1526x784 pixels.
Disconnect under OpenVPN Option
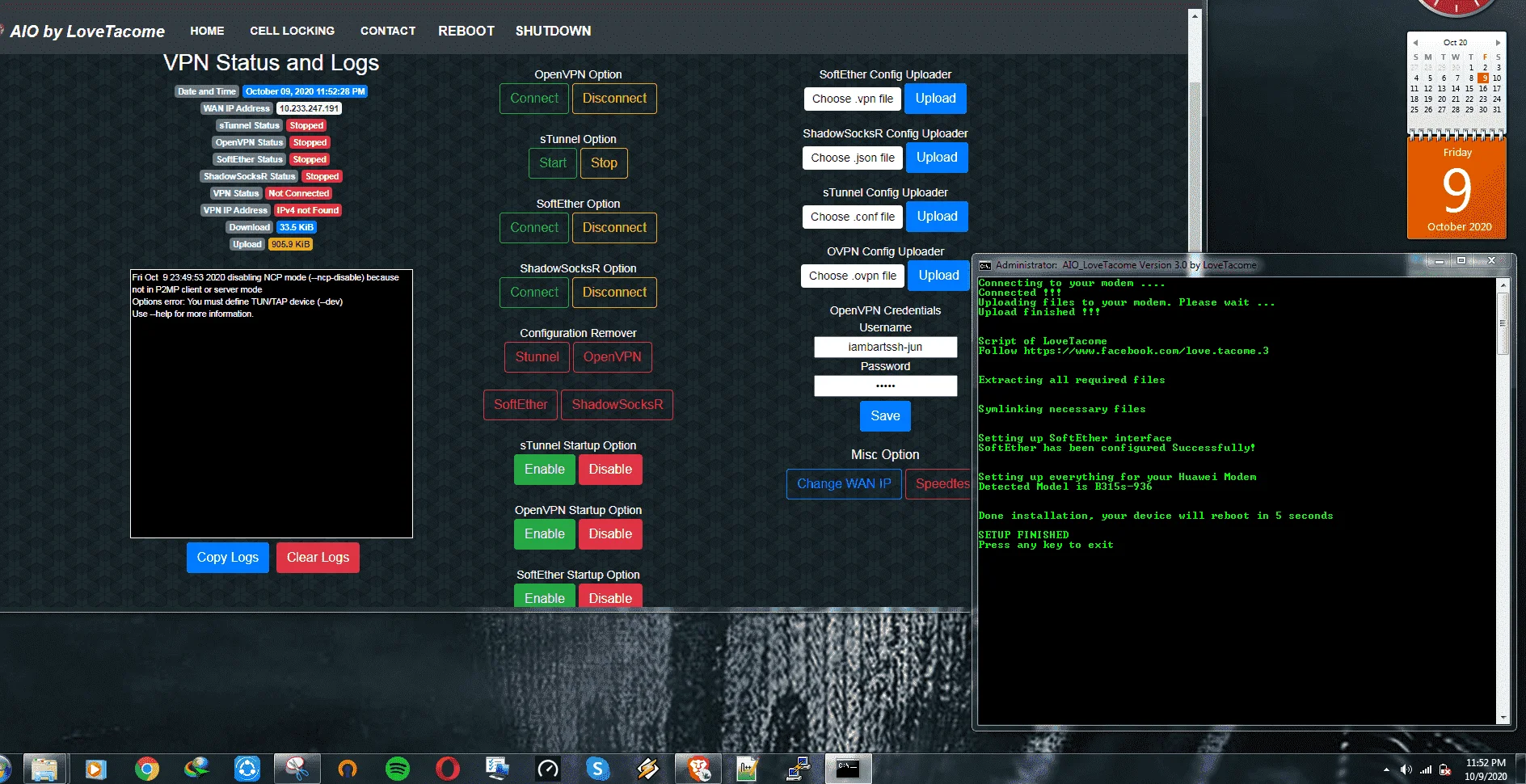click(614, 99)
